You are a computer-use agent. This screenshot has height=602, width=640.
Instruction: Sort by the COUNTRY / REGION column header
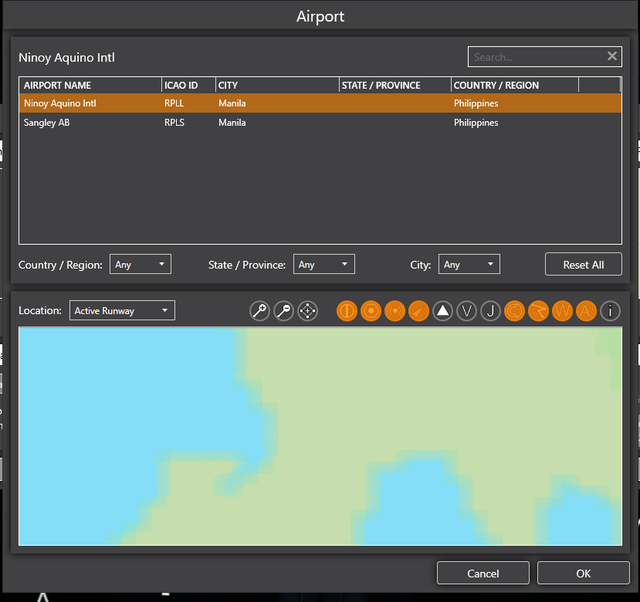pyautogui.click(x=515, y=85)
